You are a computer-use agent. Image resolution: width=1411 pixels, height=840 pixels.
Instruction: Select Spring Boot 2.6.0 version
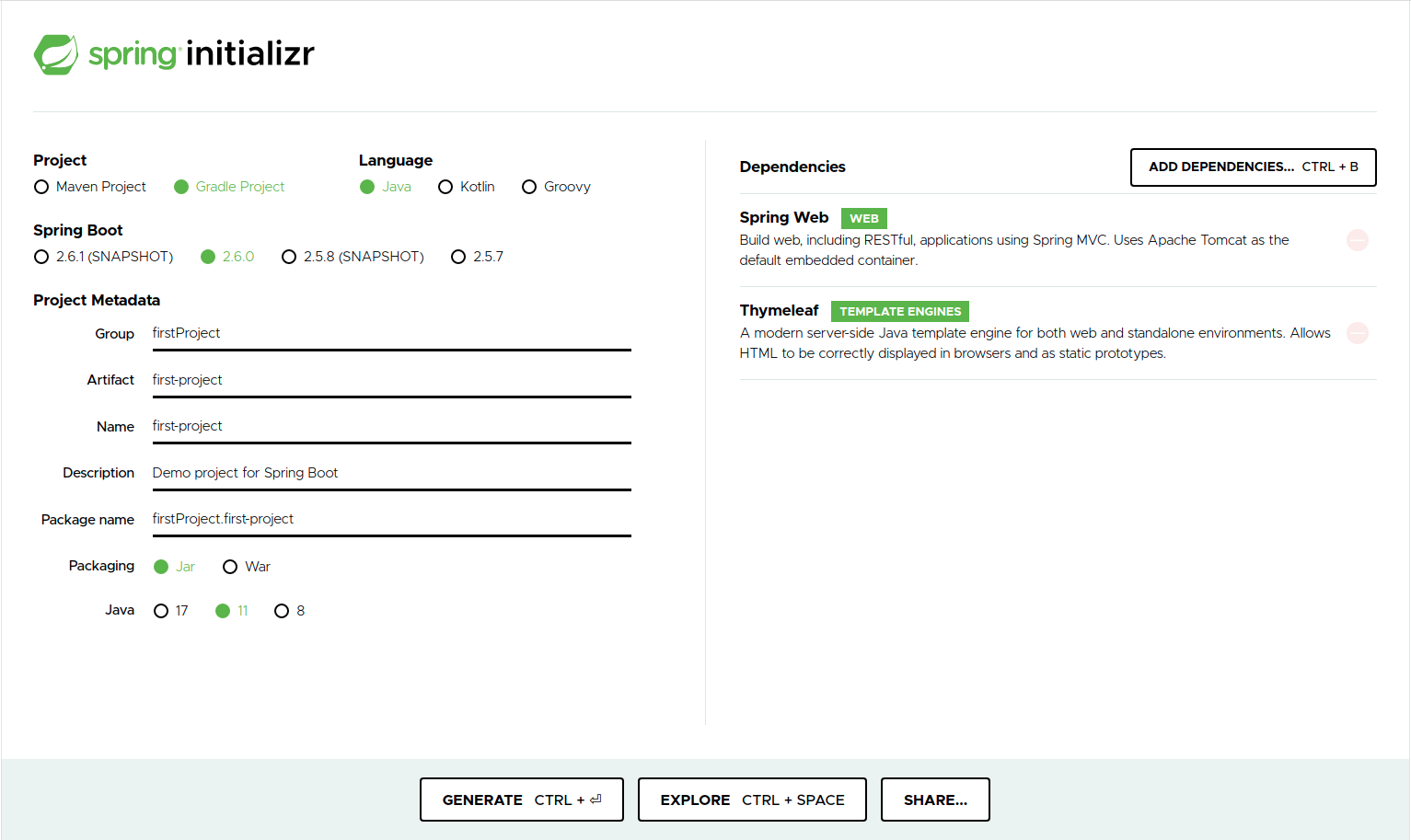(227, 257)
